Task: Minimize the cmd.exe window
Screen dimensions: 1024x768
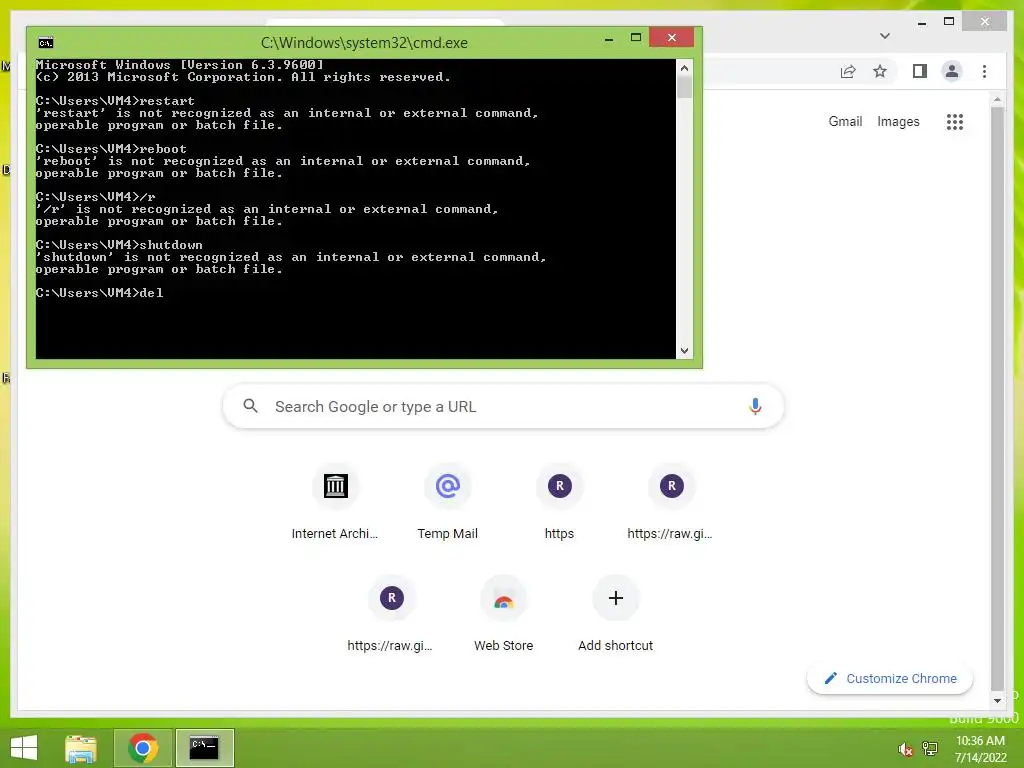Action: 609,39
